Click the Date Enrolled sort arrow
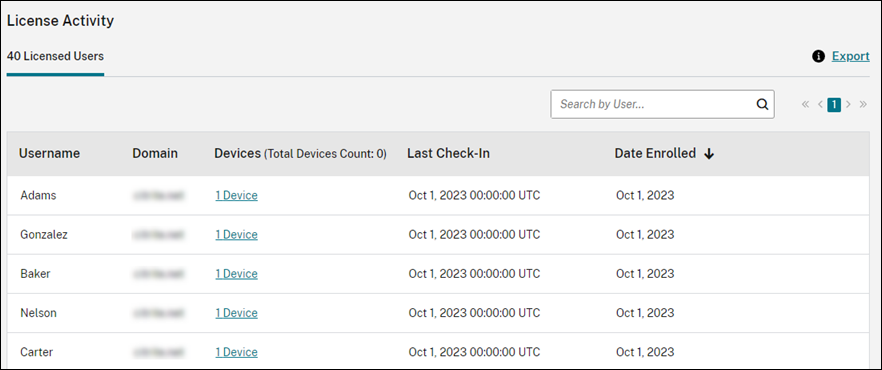882x370 pixels. pos(709,154)
